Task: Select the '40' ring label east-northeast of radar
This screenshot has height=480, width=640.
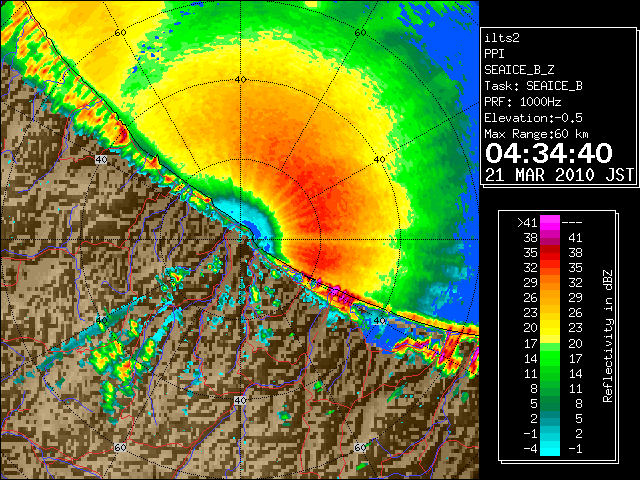Action: point(380,160)
